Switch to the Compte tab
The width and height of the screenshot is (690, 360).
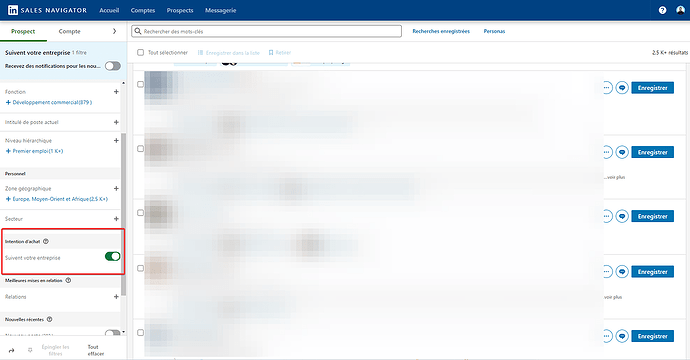pyautogui.click(x=70, y=31)
